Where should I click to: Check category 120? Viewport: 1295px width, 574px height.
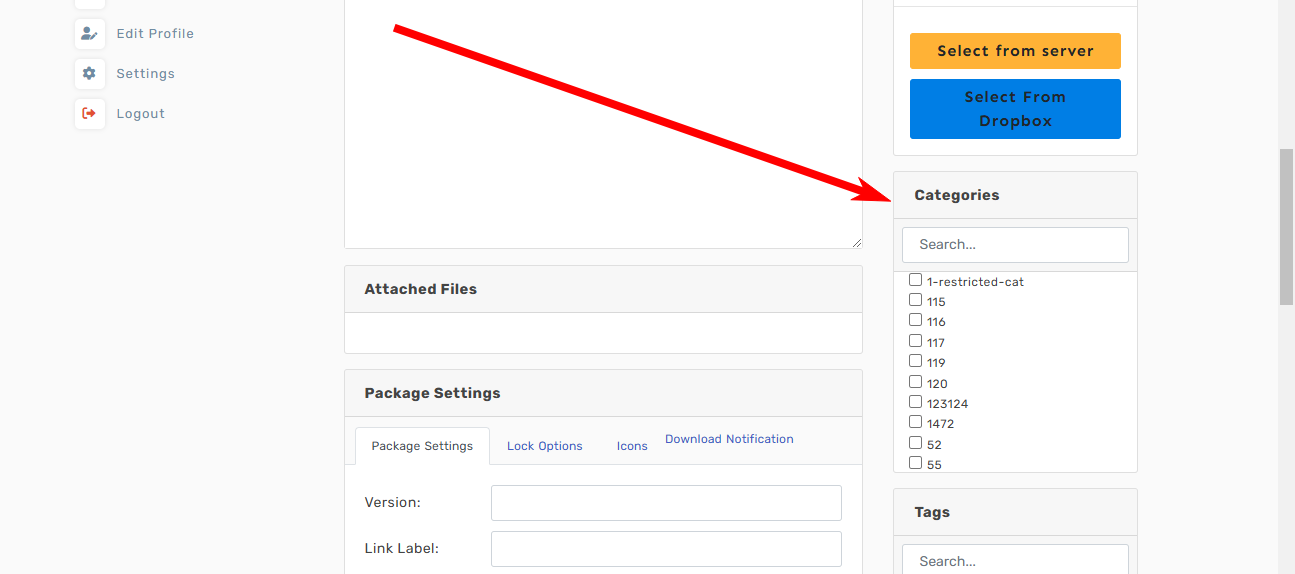coord(915,382)
